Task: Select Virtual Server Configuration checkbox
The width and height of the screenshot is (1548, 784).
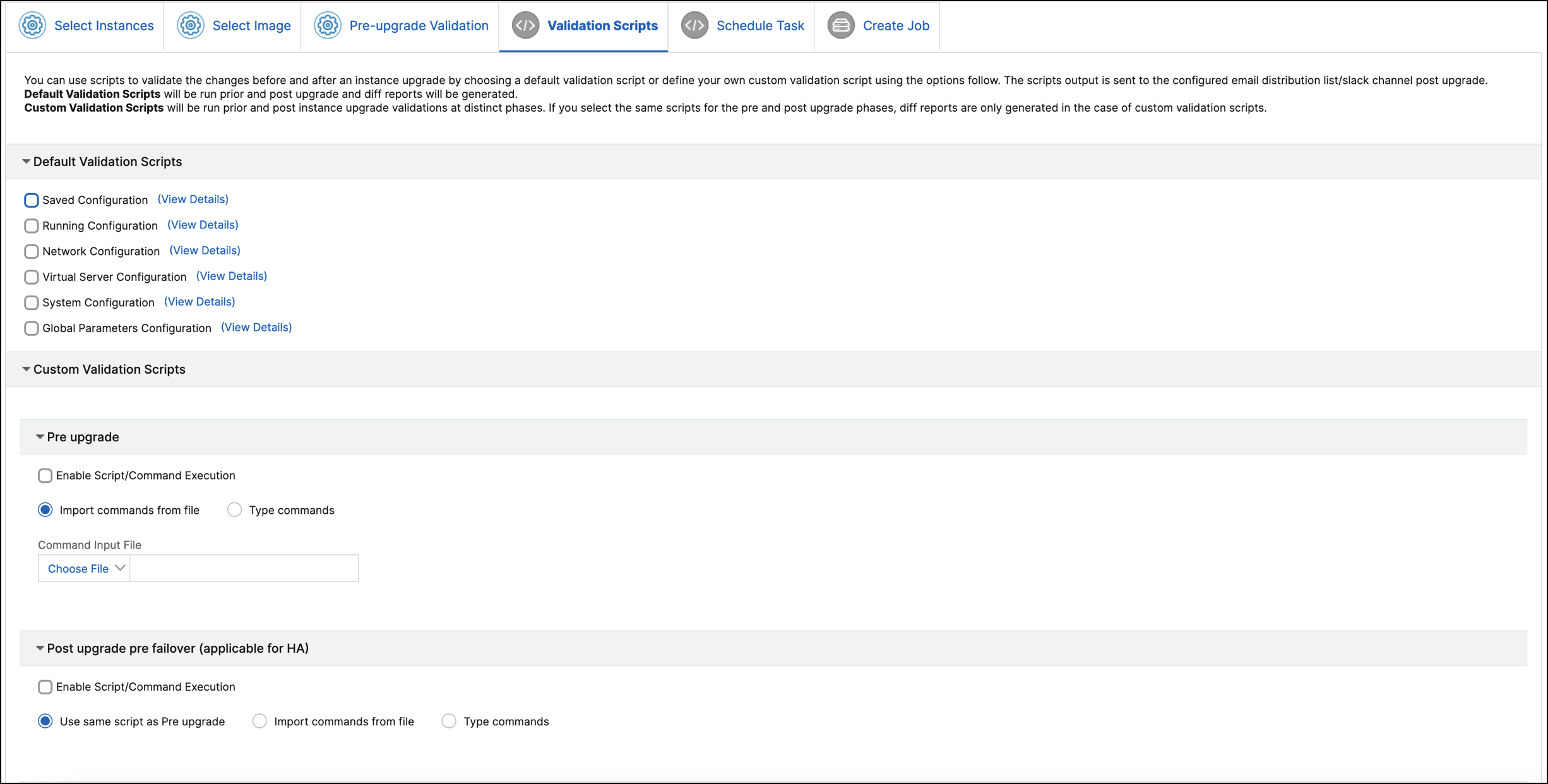Action: (x=31, y=277)
